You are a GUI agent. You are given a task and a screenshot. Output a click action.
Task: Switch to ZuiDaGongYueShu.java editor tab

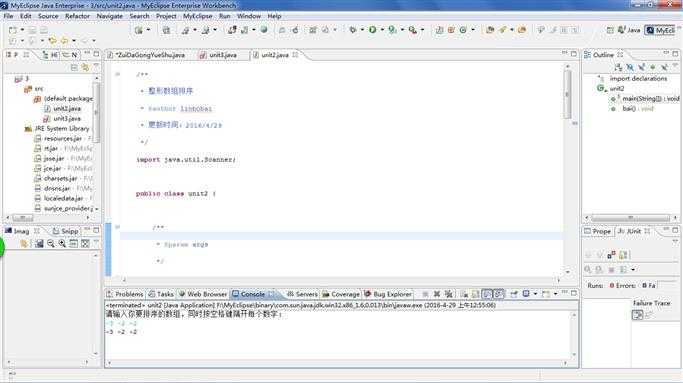tap(150, 55)
